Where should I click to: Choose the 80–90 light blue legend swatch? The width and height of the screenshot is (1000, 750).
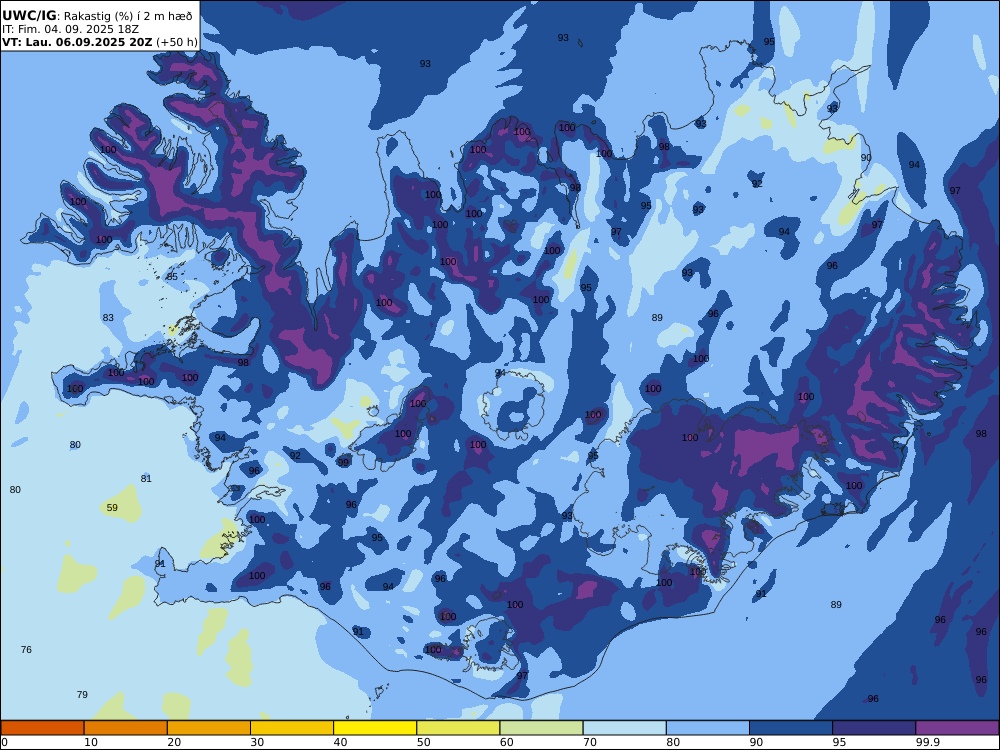(708, 728)
